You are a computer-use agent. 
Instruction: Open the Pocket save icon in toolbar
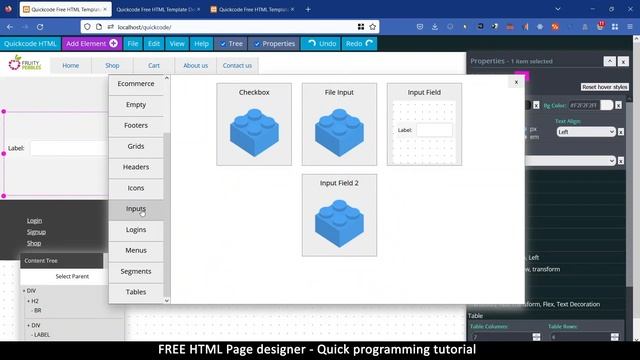[420, 27]
